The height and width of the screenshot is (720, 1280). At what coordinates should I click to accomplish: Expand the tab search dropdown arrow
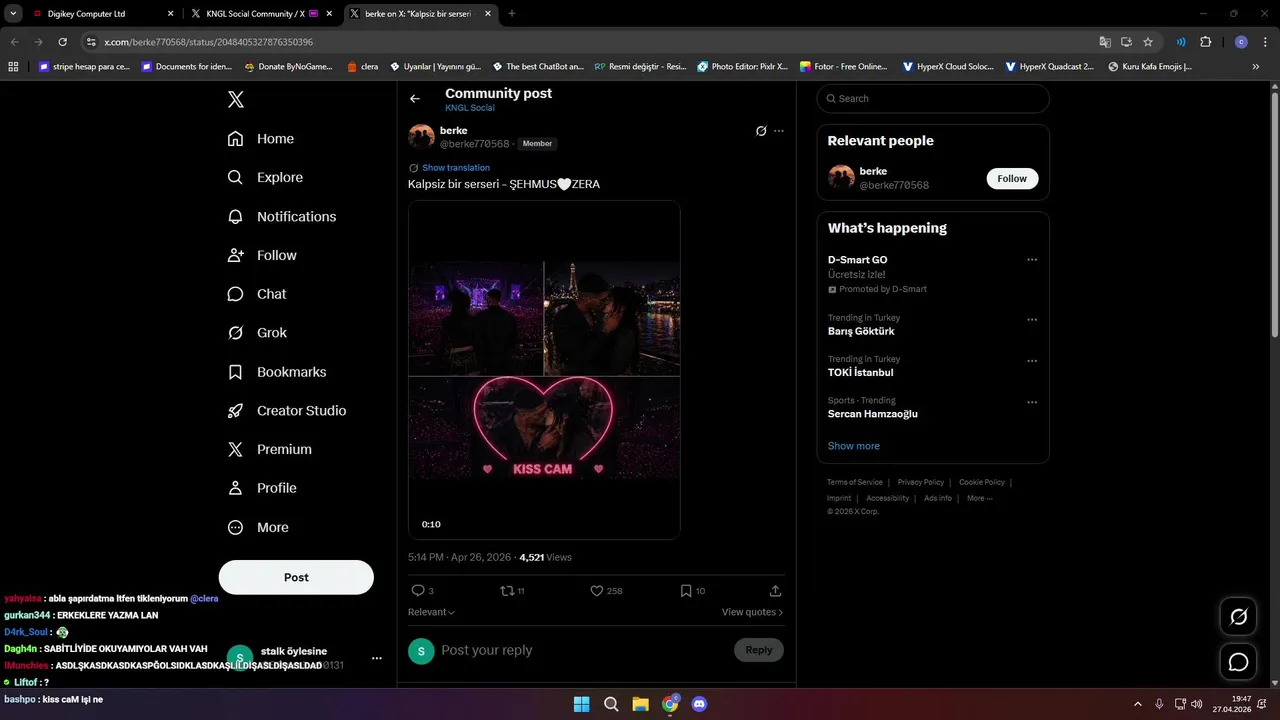pyautogui.click(x=14, y=14)
